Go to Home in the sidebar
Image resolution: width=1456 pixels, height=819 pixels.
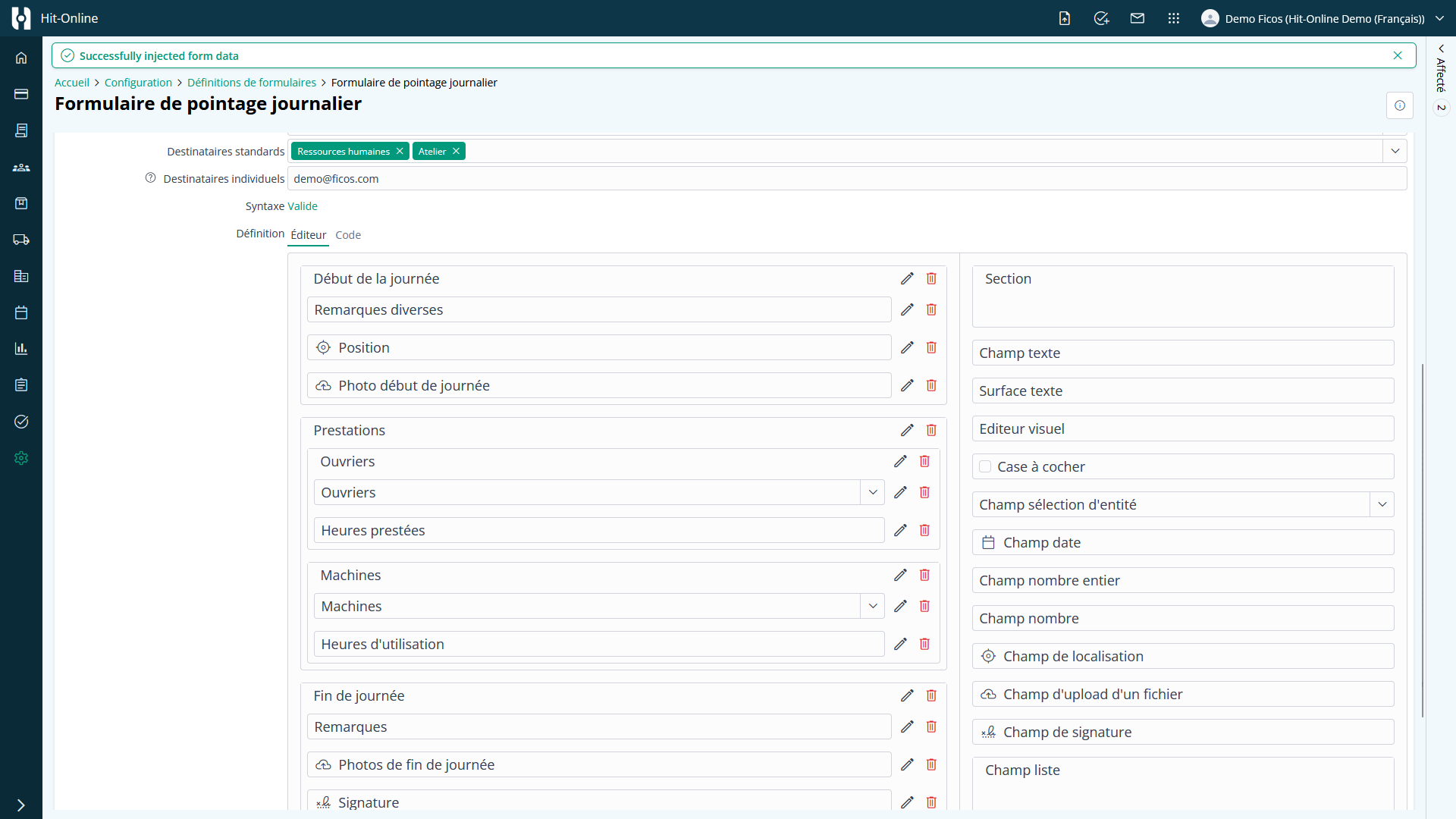click(x=21, y=58)
